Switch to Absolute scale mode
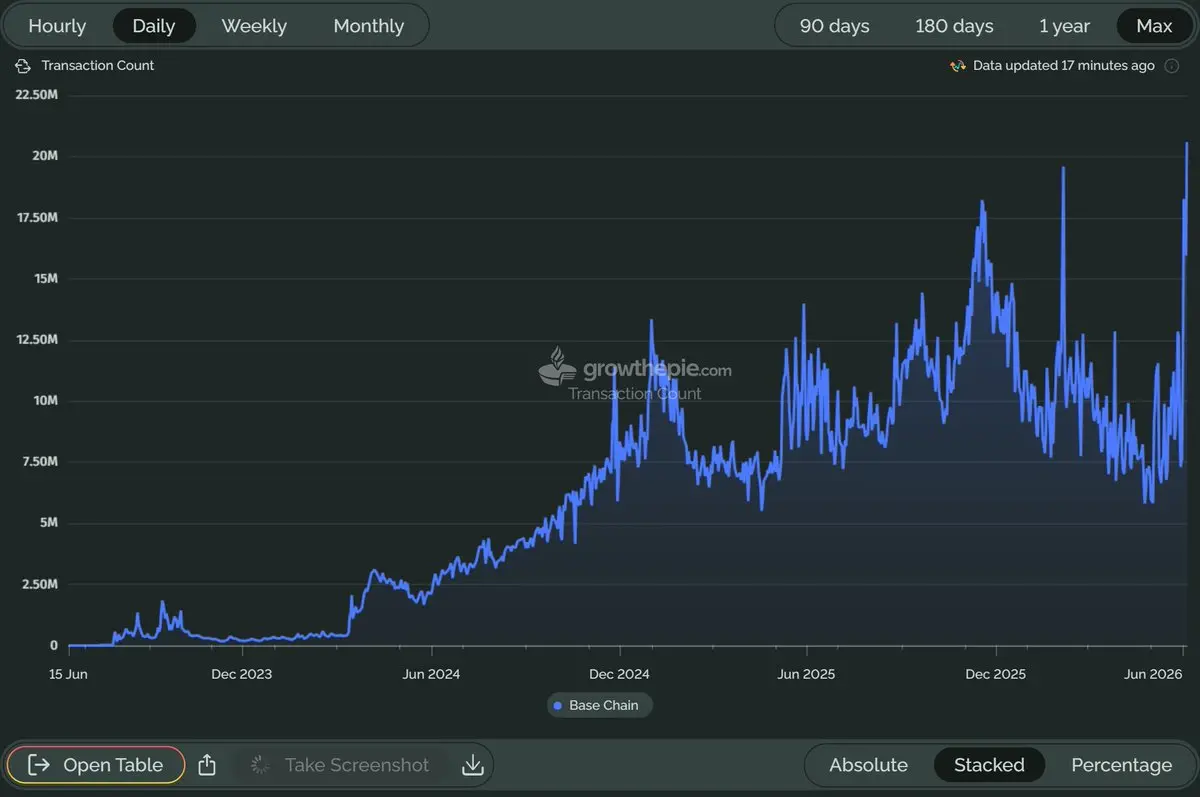This screenshot has height=797, width=1200. coord(868,765)
